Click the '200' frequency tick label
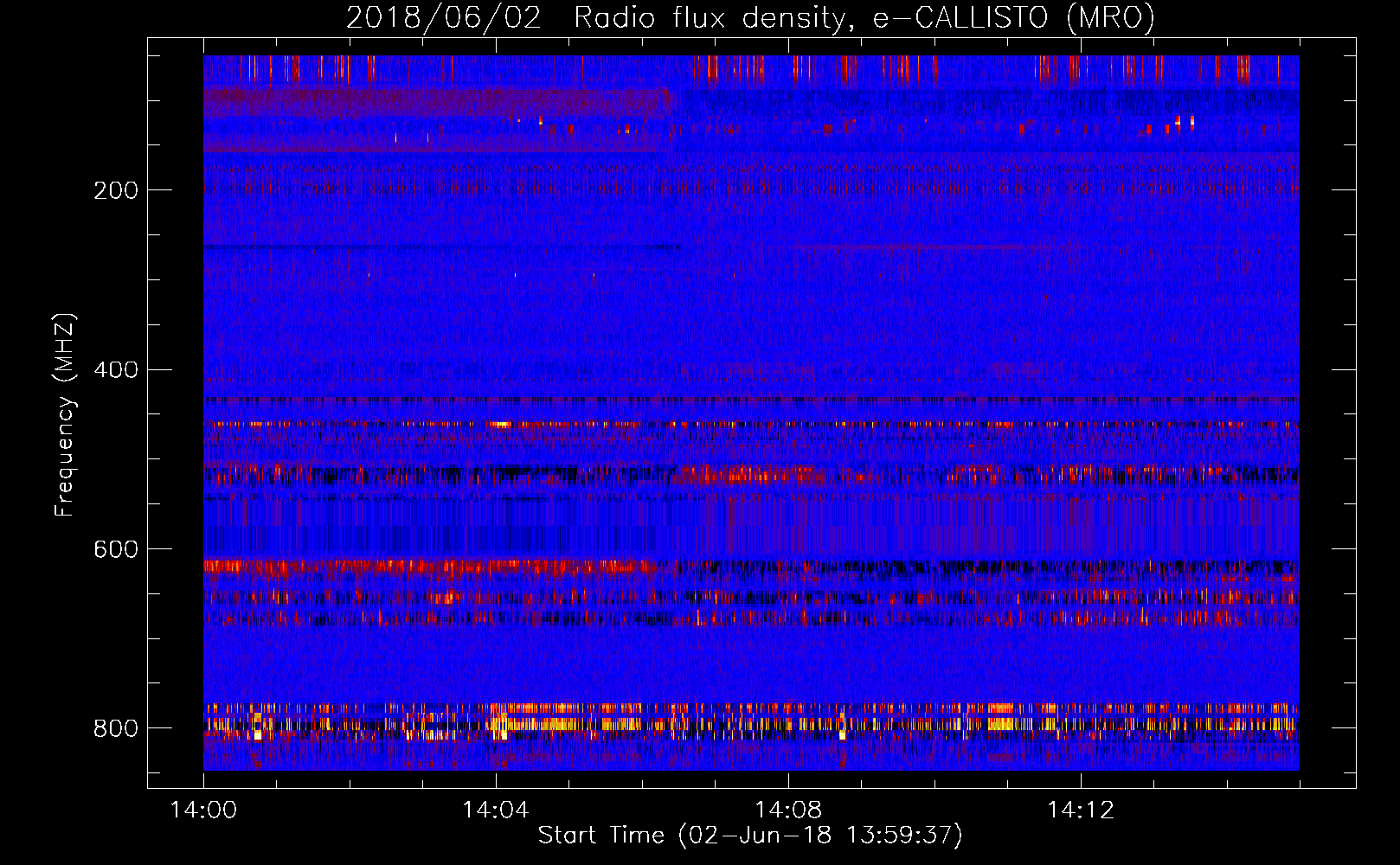Screen dimensions: 1400x865 click(x=116, y=190)
